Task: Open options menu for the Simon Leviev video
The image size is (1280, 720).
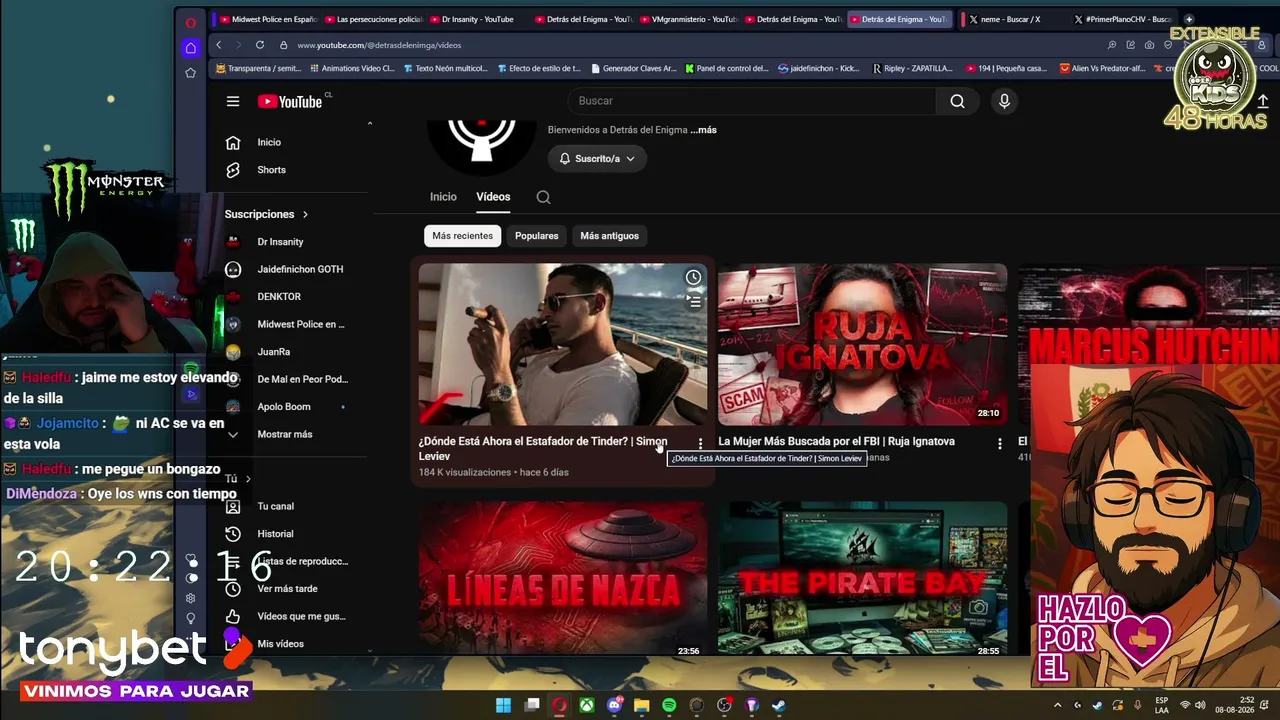Action: tap(700, 443)
